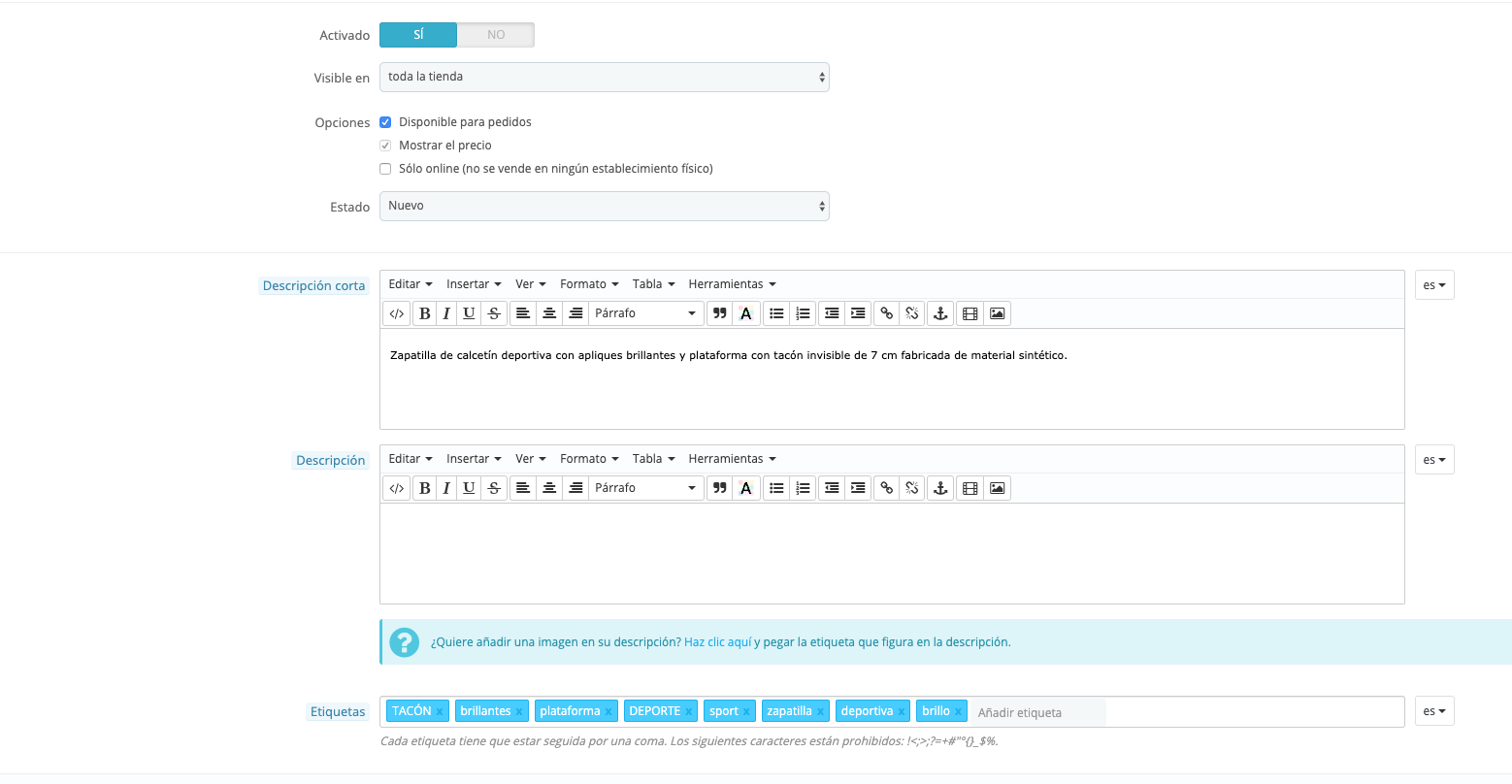Remove the plataforma tag
The height and width of the screenshot is (784, 1512).
click(608, 712)
